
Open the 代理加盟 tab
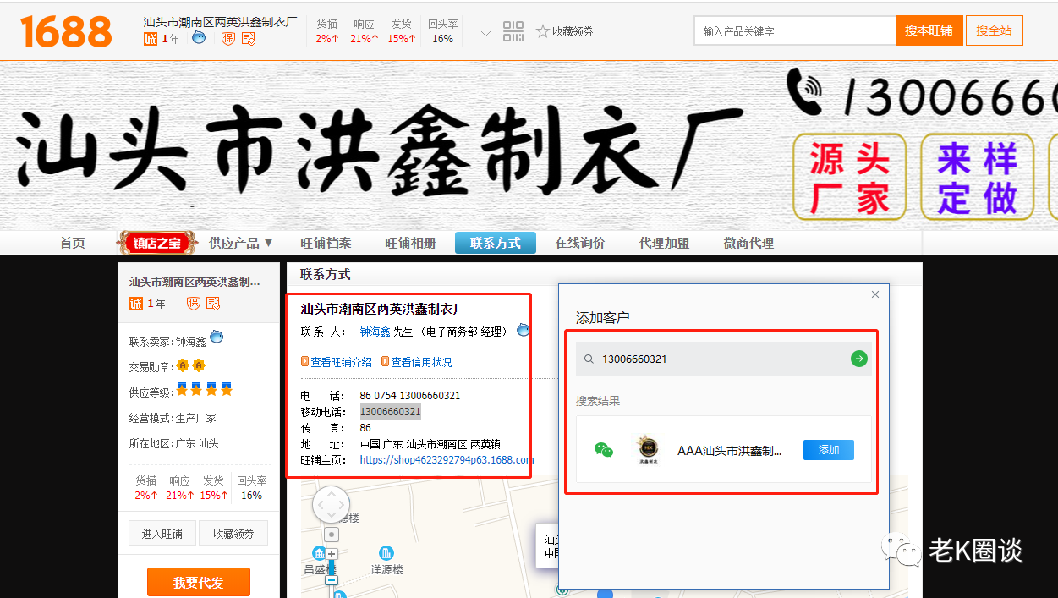click(x=664, y=243)
